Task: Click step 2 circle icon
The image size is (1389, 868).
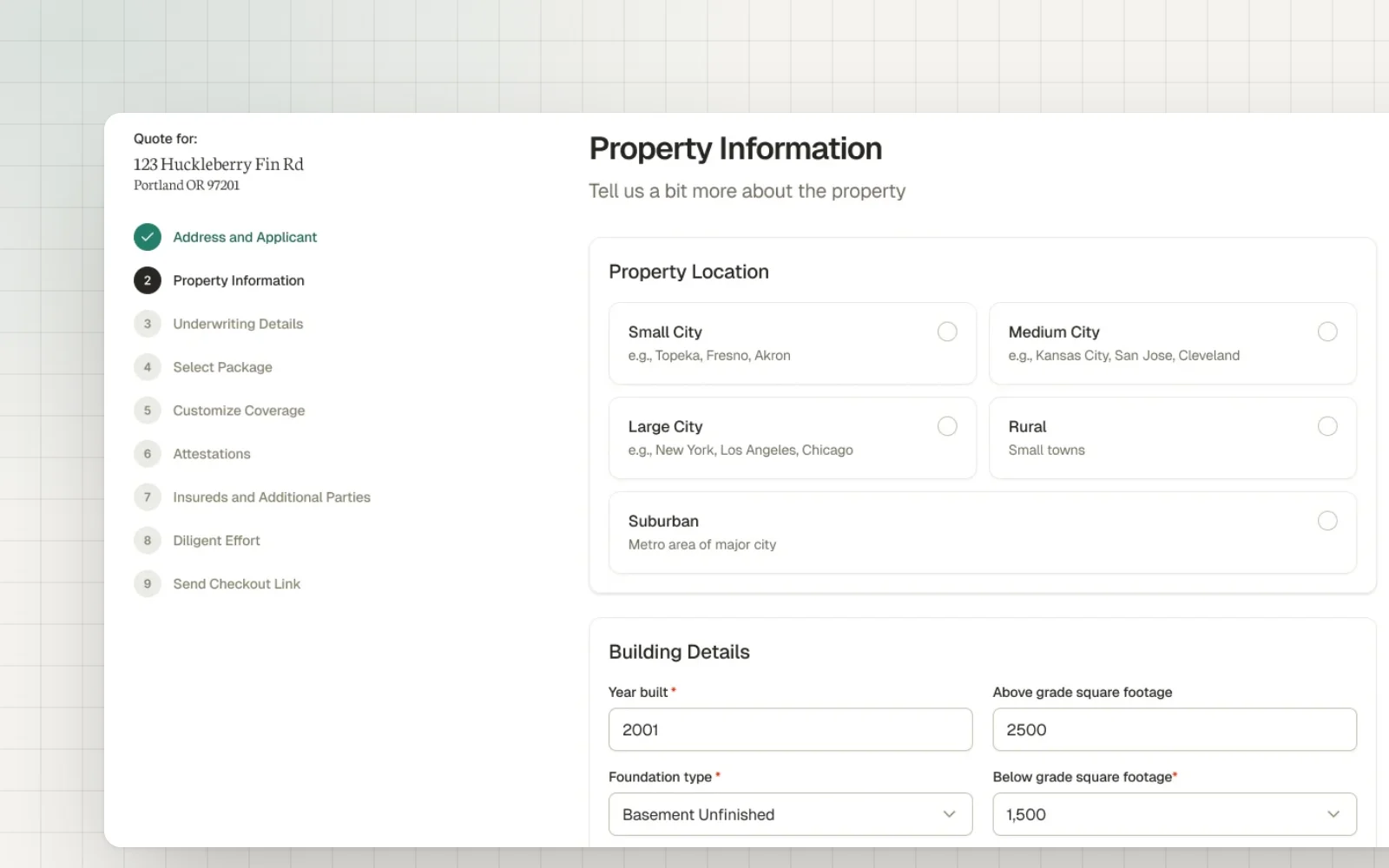Action: 148,280
